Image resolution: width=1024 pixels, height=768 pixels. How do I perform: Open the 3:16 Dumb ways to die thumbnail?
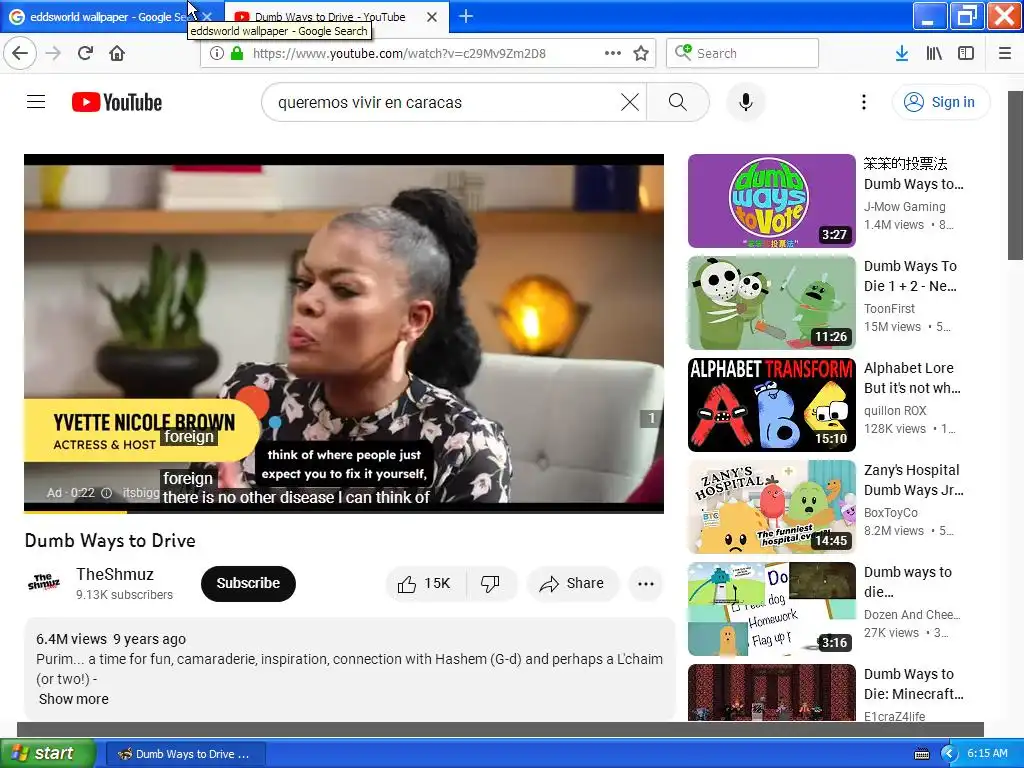click(771, 609)
